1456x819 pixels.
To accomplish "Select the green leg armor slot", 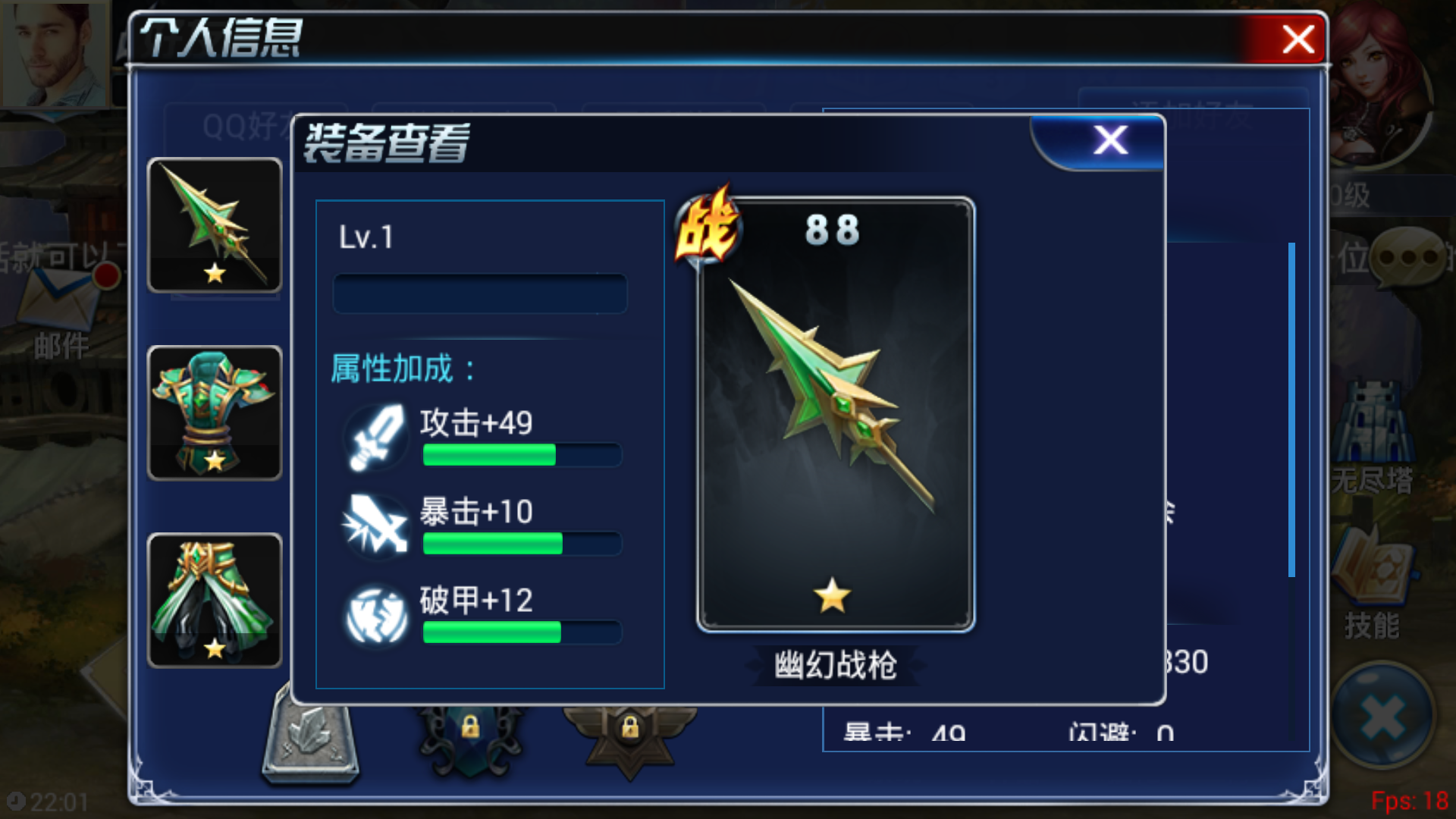I will tap(215, 601).
